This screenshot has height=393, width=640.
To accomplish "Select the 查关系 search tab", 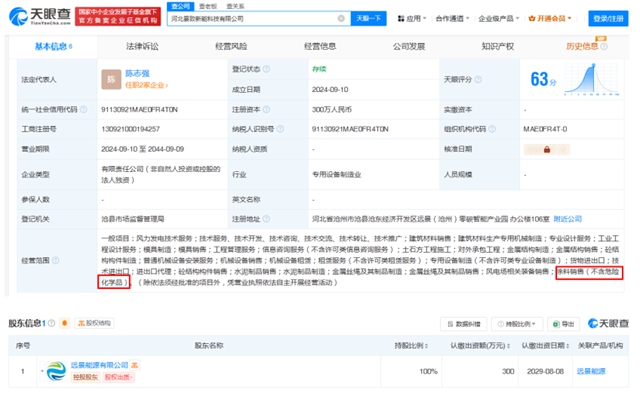I will point(236,7).
